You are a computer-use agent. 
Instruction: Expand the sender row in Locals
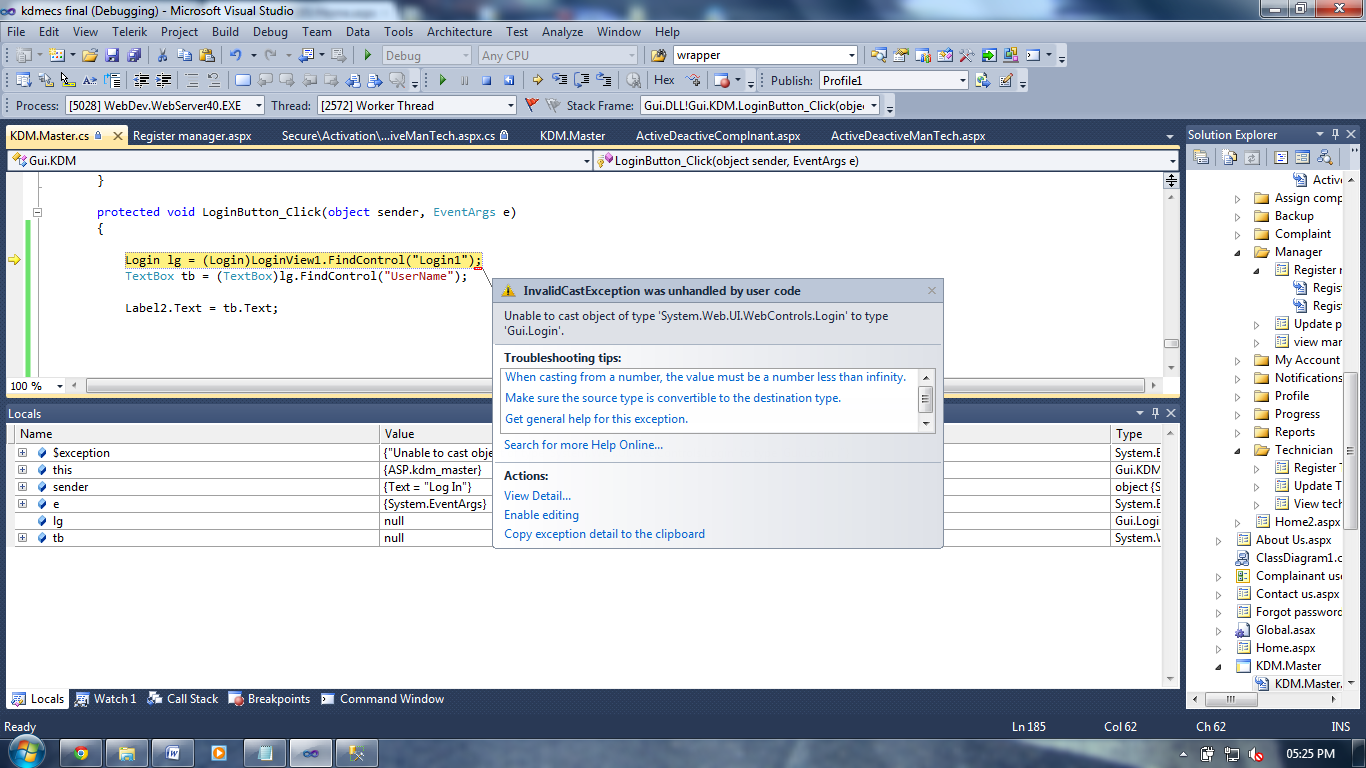coord(22,487)
